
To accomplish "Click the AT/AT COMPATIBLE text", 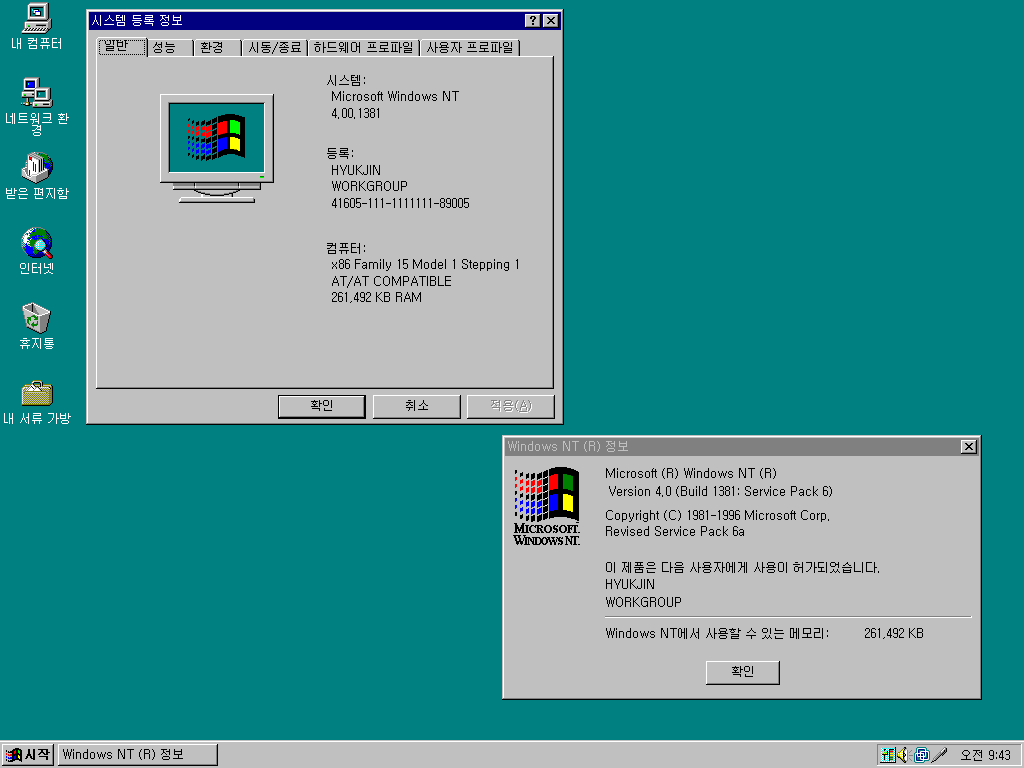I will (391, 281).
